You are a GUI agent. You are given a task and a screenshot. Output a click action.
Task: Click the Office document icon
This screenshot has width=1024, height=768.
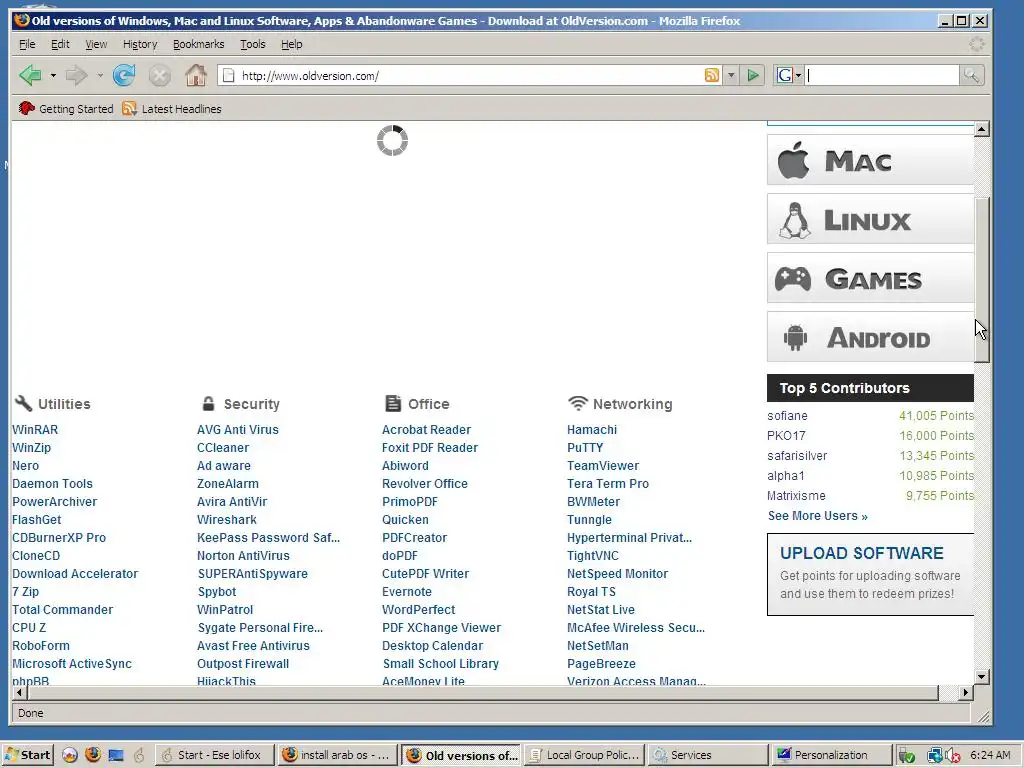tap(393, 404)
